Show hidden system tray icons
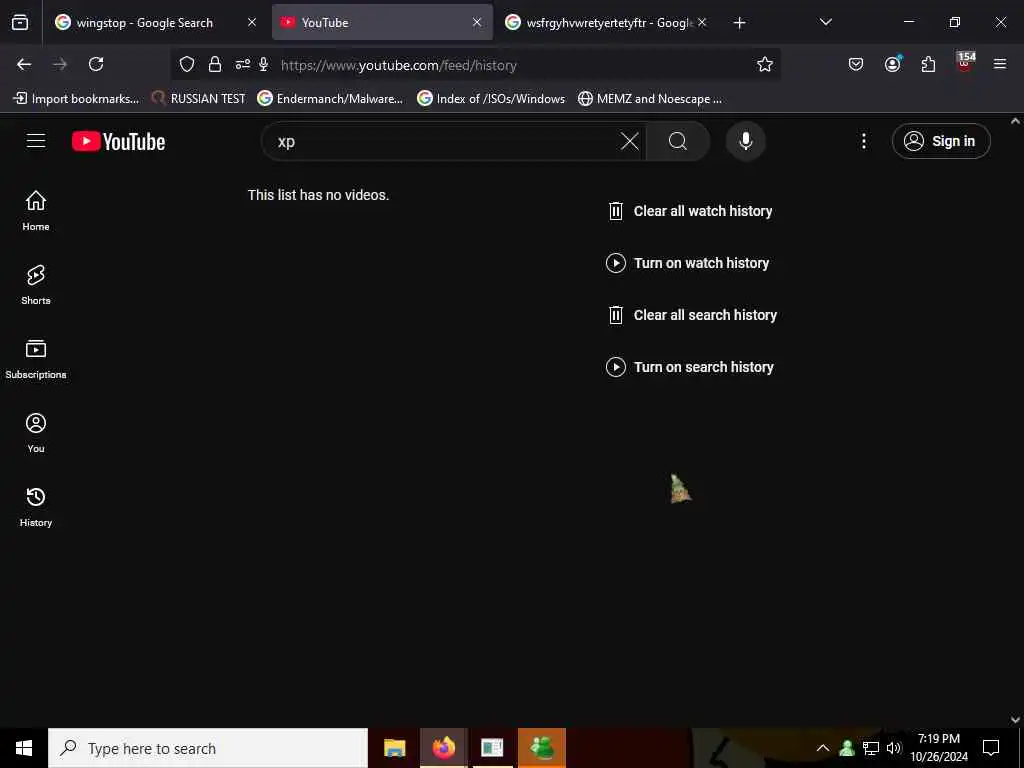1024x768 pixels. 823,748
